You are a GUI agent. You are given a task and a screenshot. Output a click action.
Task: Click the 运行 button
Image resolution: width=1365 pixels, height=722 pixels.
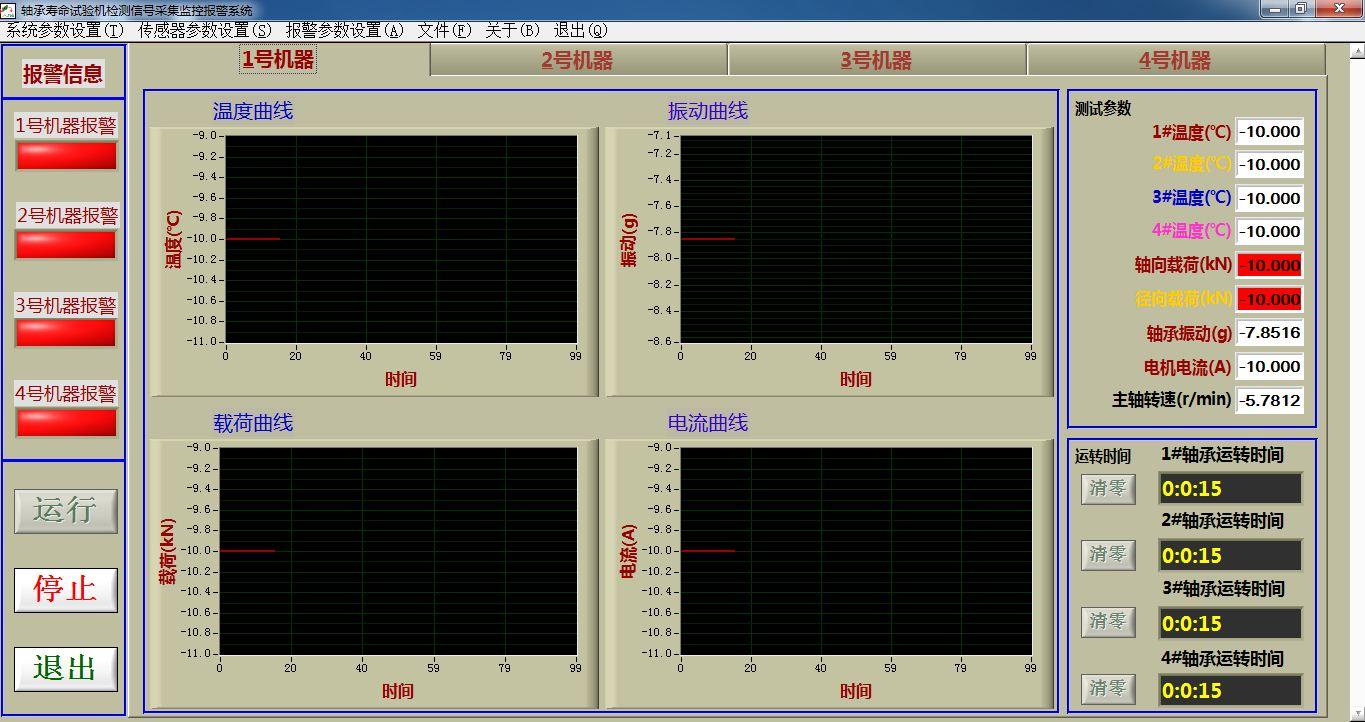click(x=65, y=510)
